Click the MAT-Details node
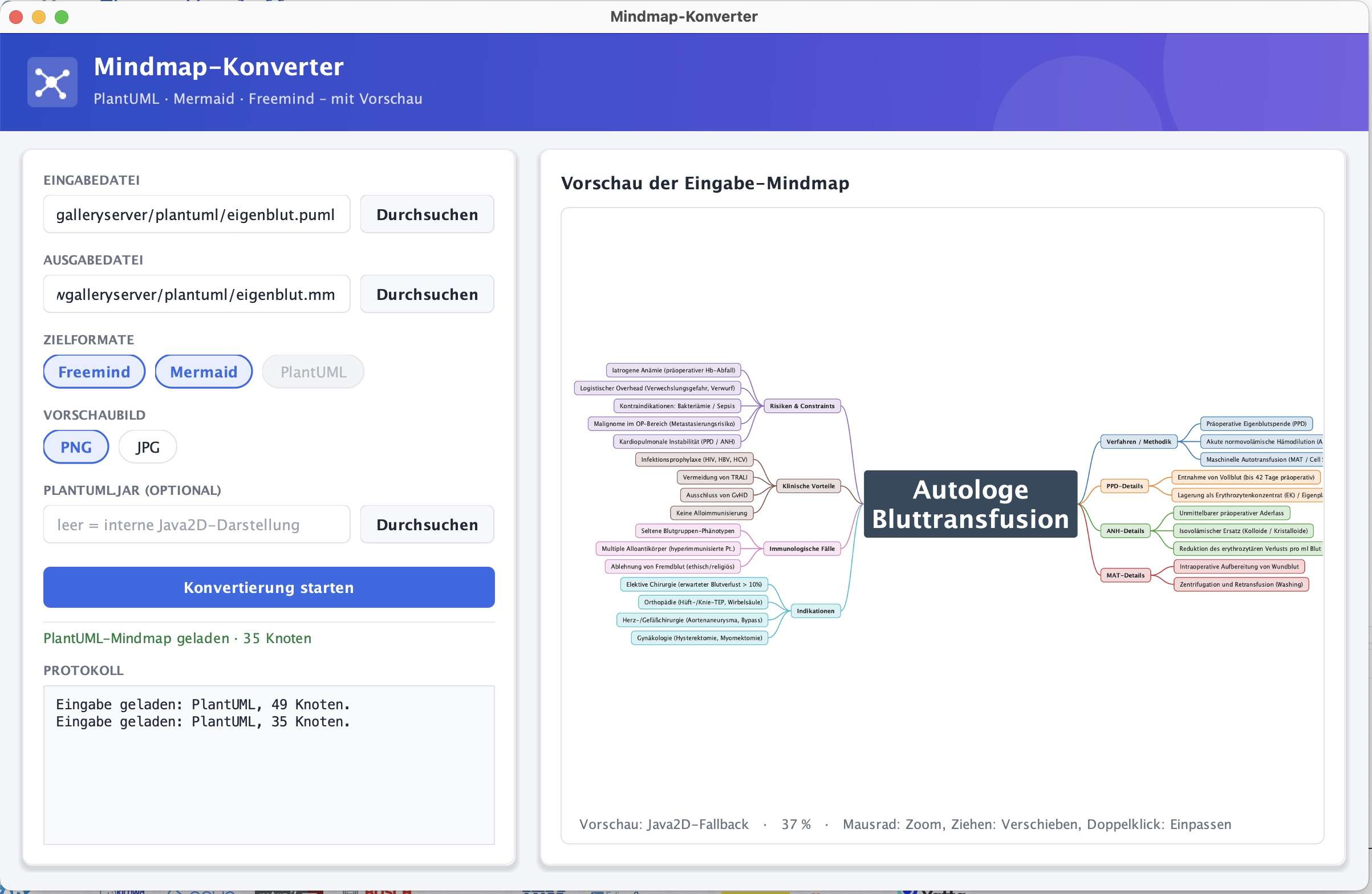Image resolution: width=1372 pixels, height=894 pixels. [x=1125, y=575]
